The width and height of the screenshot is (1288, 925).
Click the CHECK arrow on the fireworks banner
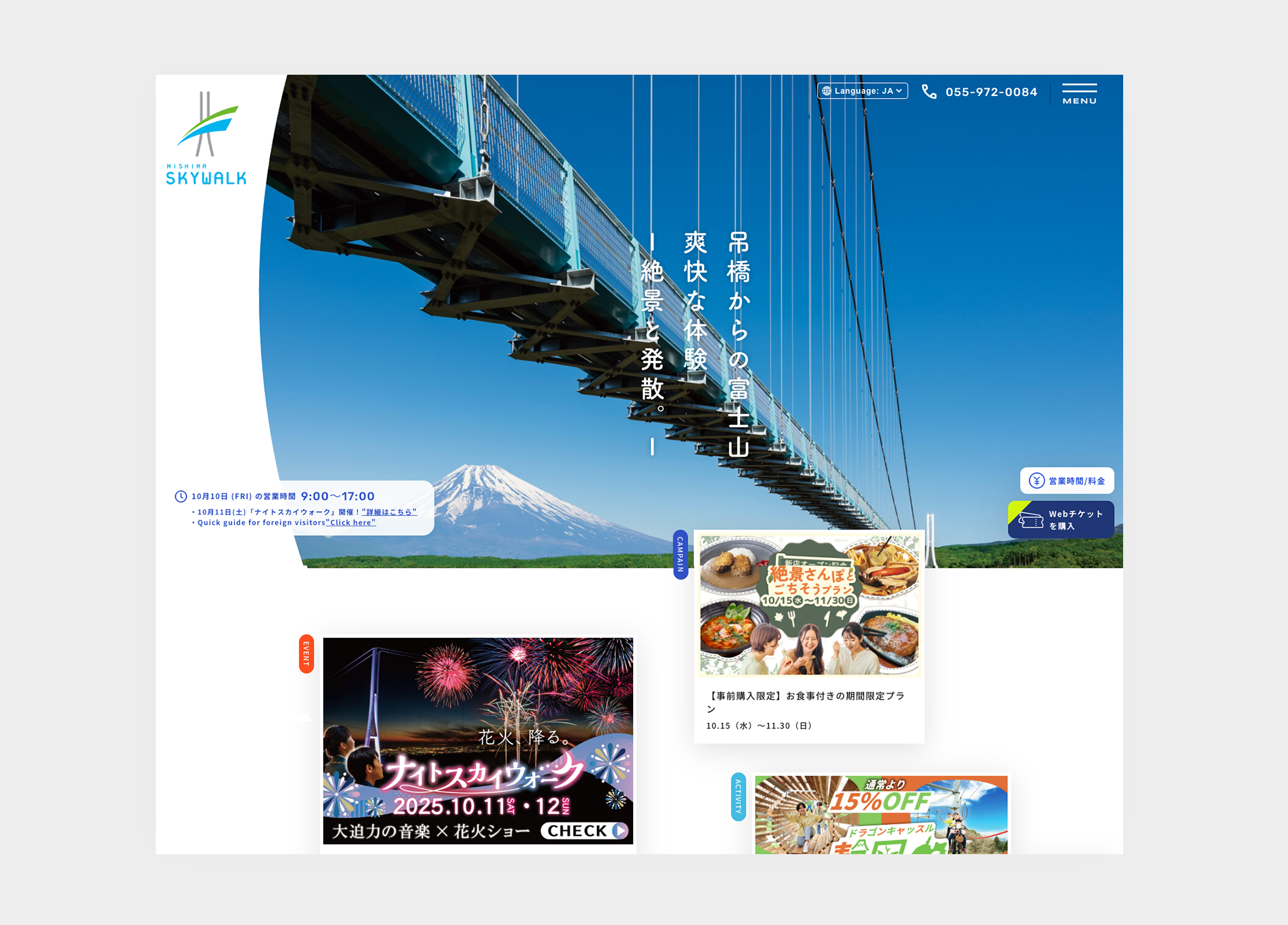[x=620, y=830]
